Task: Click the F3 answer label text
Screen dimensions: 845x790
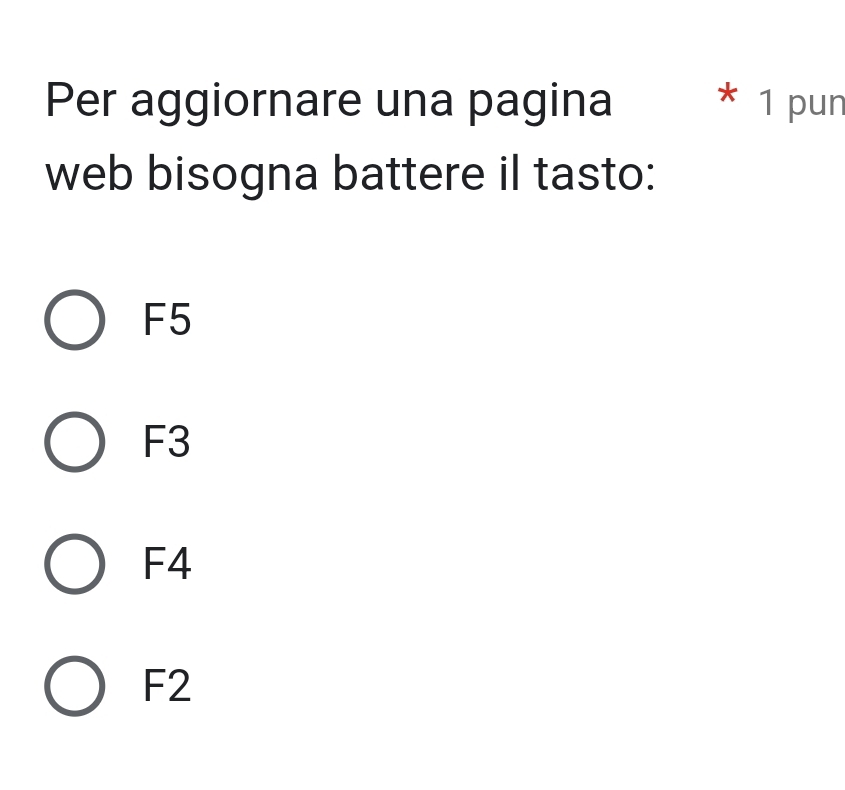Action: (167, 442)
